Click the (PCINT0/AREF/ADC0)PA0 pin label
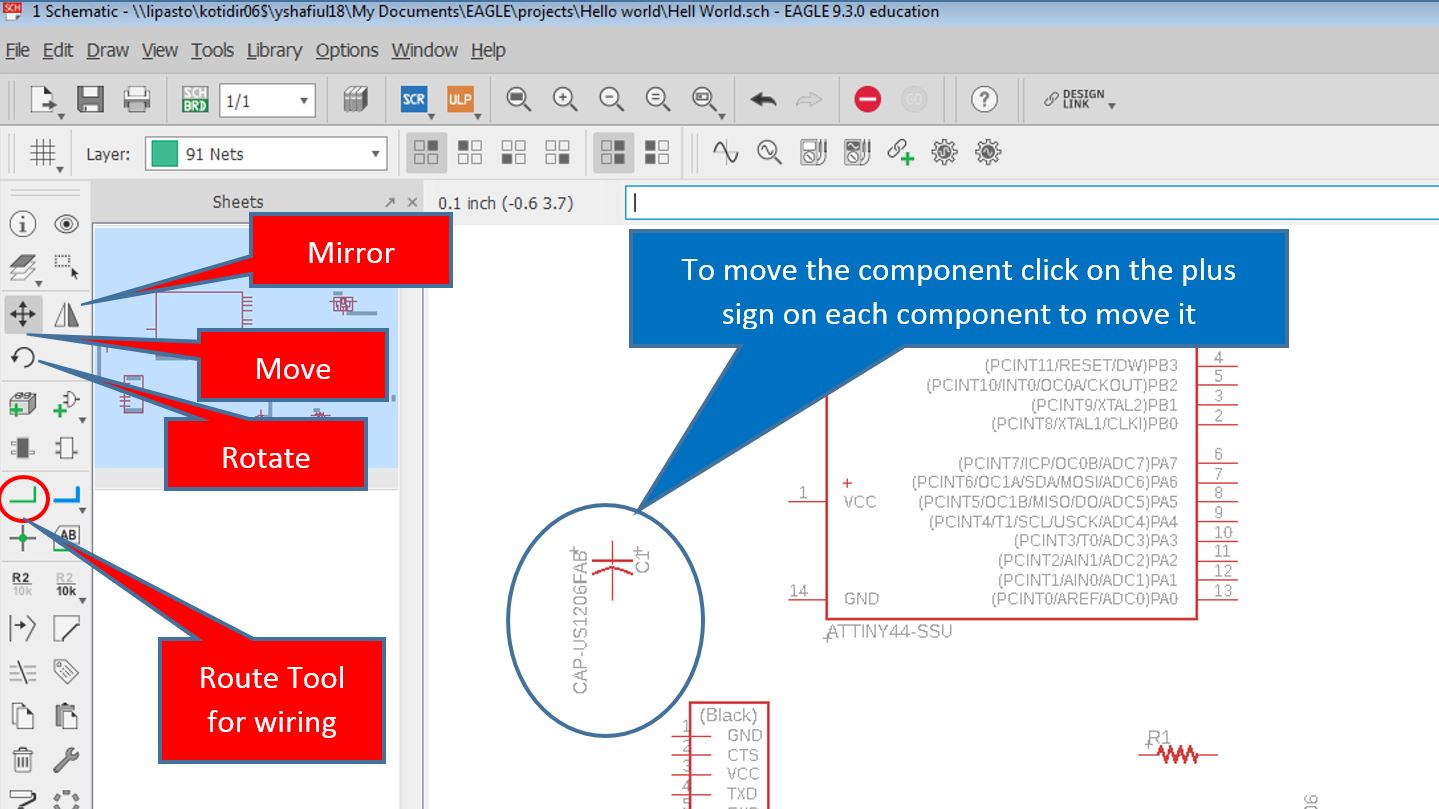 click(x=1084, y=599)
